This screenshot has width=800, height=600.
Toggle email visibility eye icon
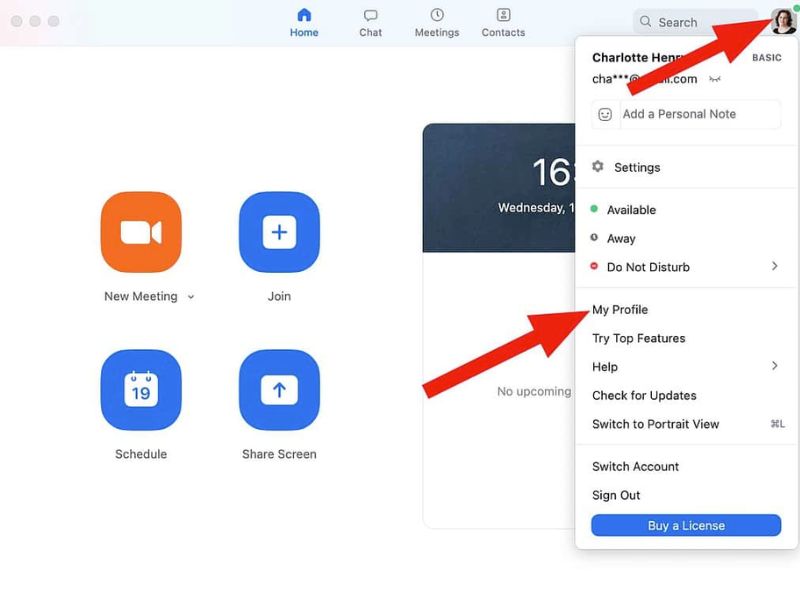tap(715, 79)
